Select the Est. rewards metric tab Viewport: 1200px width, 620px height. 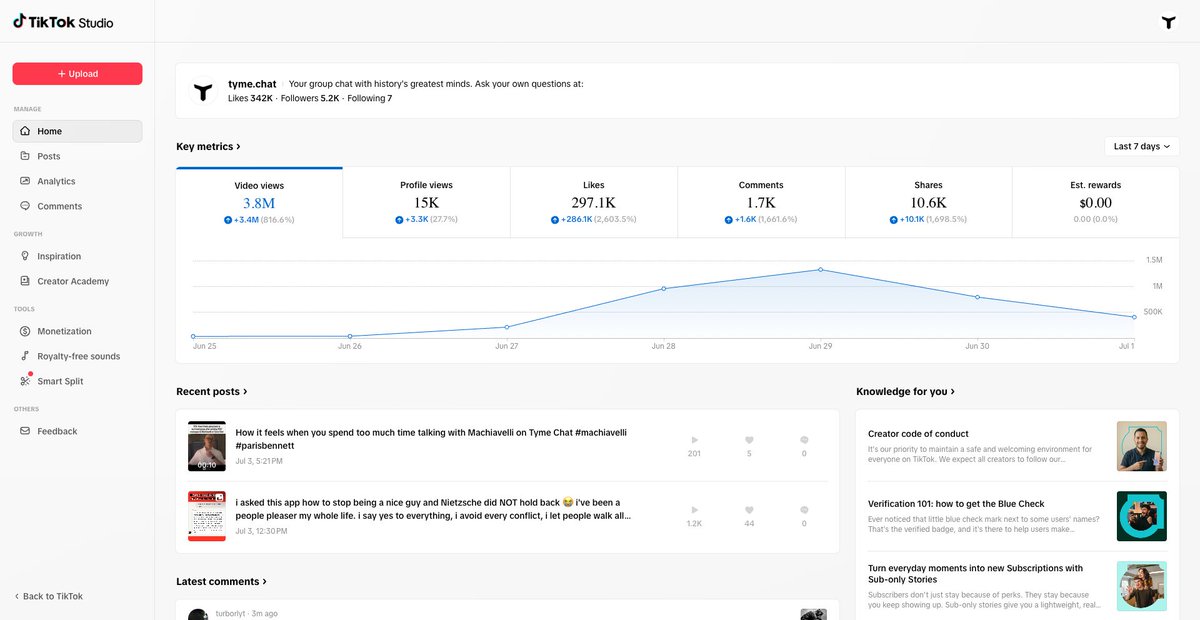coord(1096,202)
